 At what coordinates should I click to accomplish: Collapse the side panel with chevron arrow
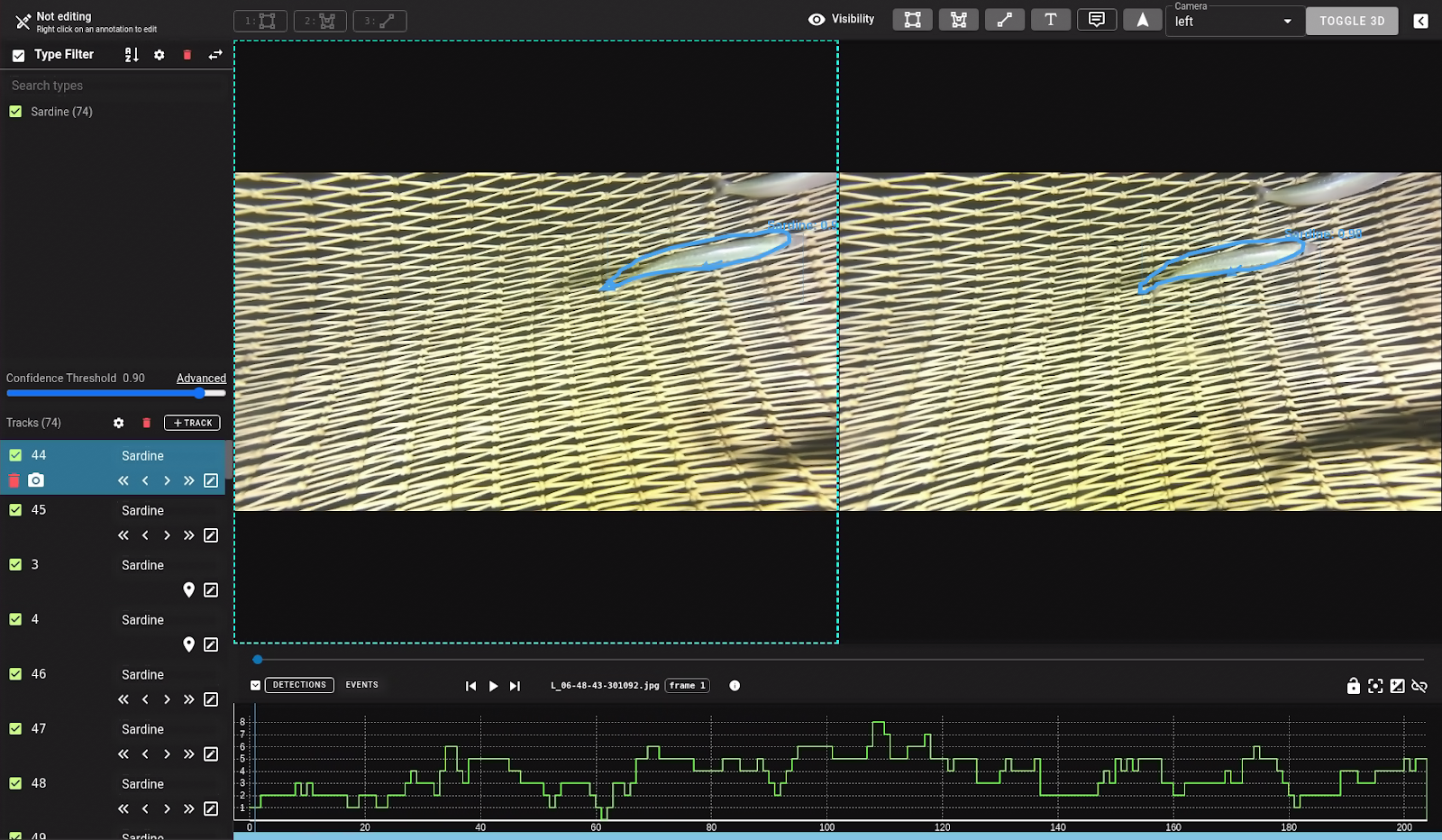[1420, 21]
